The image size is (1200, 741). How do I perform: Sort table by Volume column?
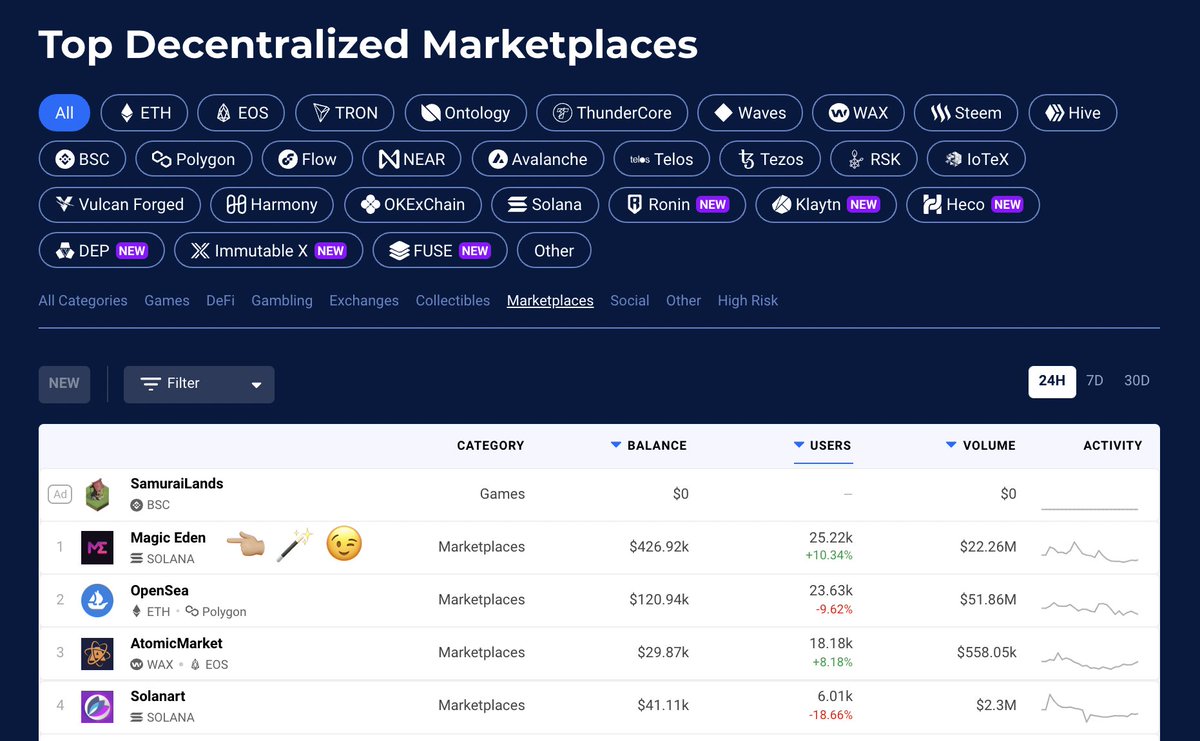(x=981, y=445)
